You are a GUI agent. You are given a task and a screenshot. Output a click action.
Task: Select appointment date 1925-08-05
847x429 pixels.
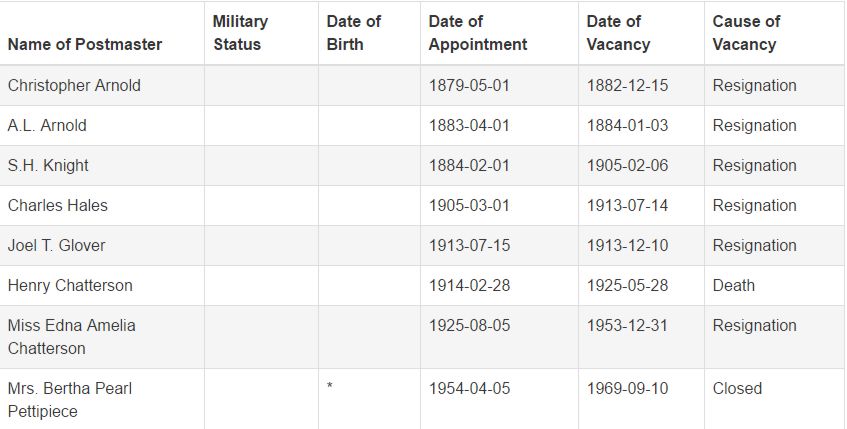pyautogui.click(x=469, y=325)
